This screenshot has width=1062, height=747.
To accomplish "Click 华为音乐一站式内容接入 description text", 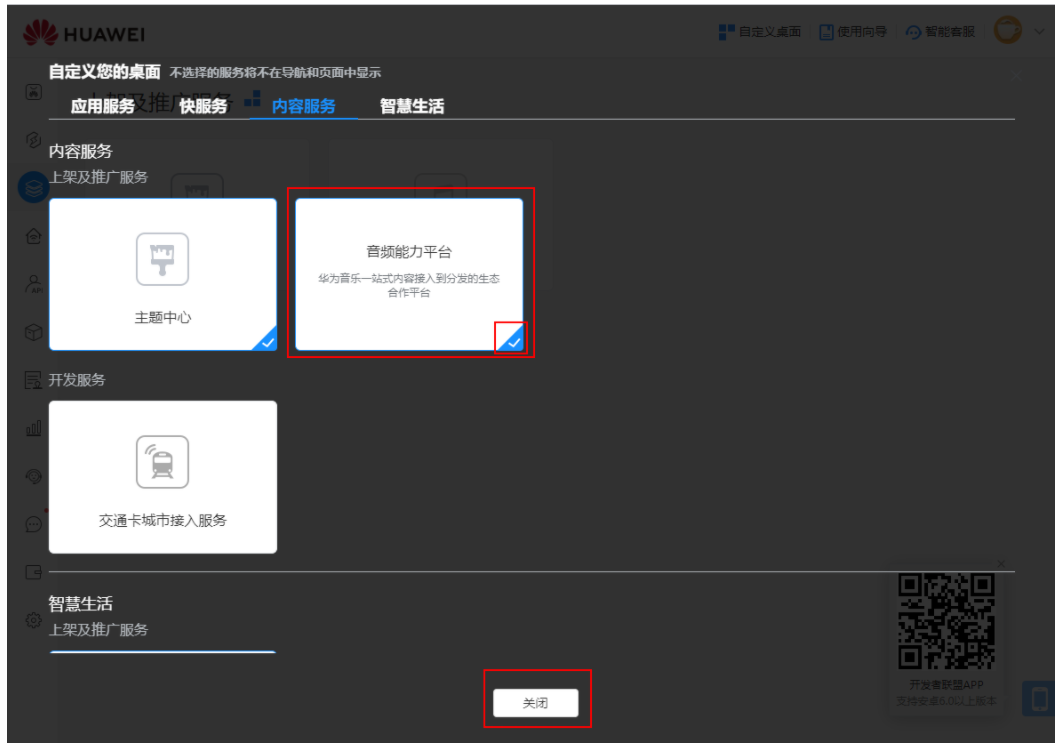I will (x=409, y=285).
